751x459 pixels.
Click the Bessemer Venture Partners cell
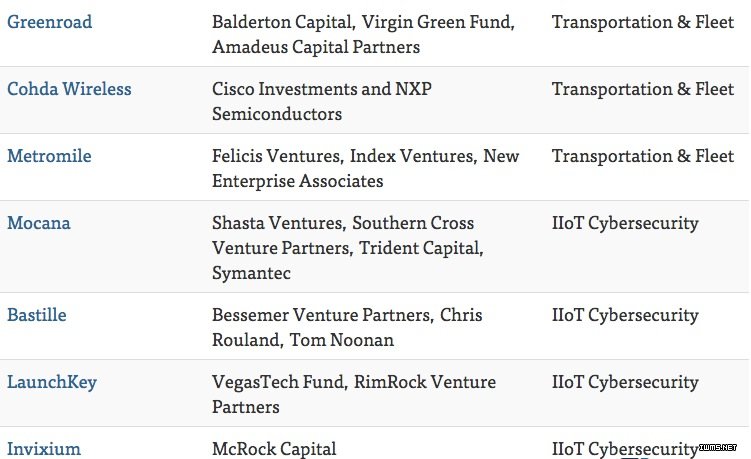(347, 328)
